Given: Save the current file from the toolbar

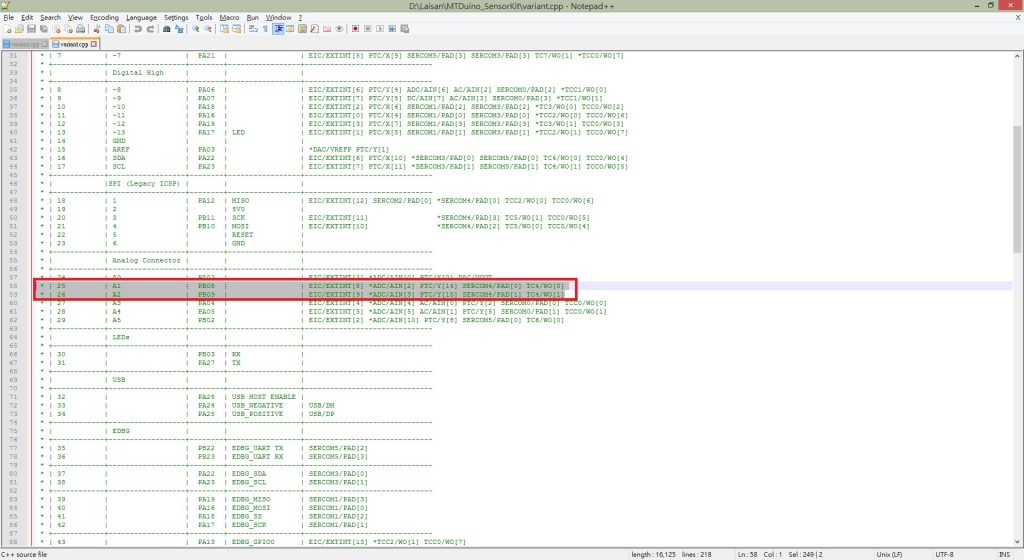Looking at the screenshot, I should pyautogui.click(x=31, y=29).
